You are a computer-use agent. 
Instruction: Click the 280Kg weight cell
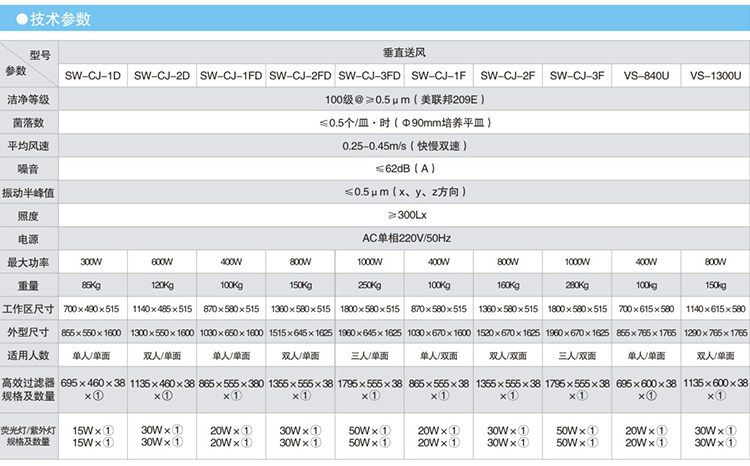[x=577, y=285]
